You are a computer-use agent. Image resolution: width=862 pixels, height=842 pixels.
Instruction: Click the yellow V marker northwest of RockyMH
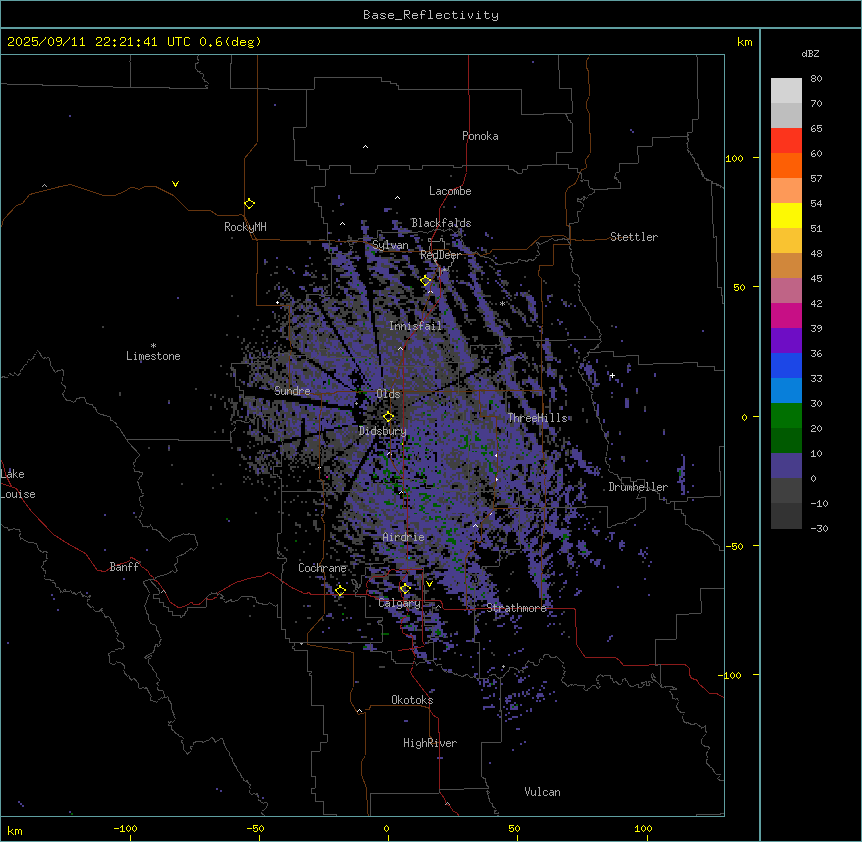point(175,184)
